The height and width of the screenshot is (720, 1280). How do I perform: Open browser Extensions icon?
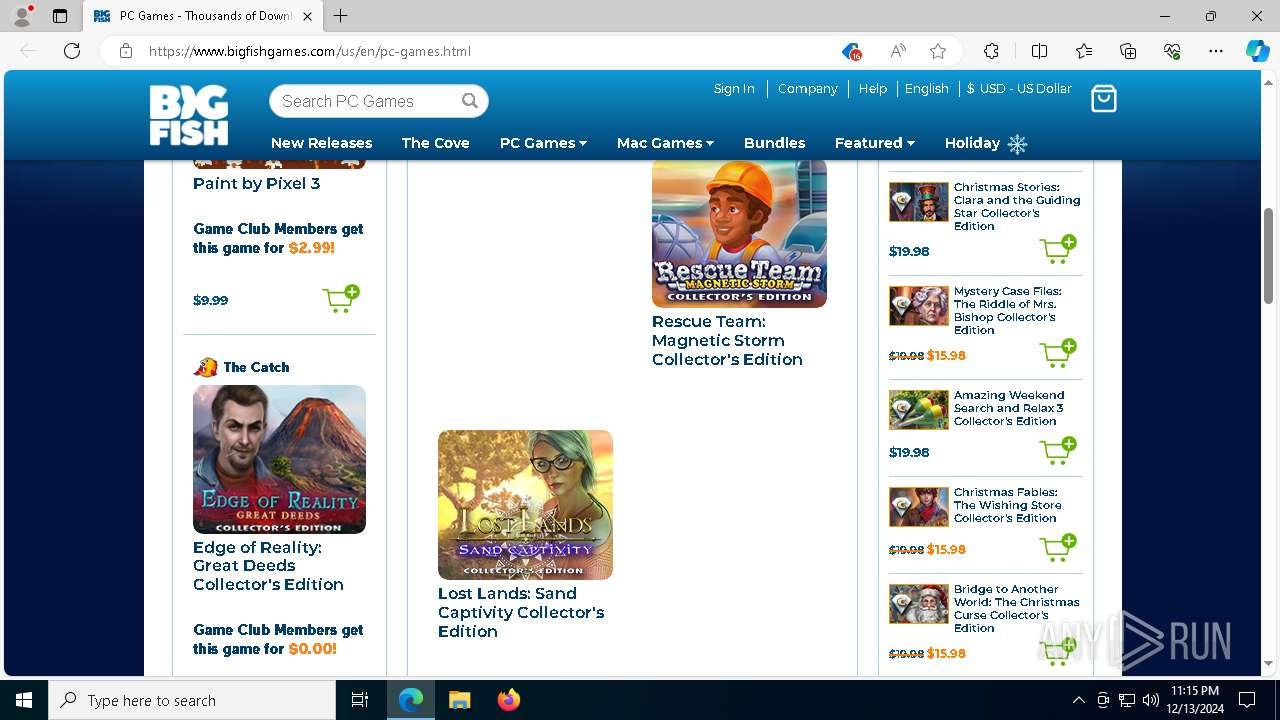[991, 51]
